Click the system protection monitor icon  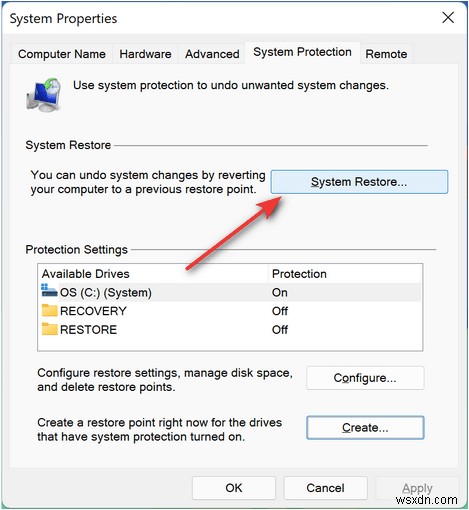44,95
